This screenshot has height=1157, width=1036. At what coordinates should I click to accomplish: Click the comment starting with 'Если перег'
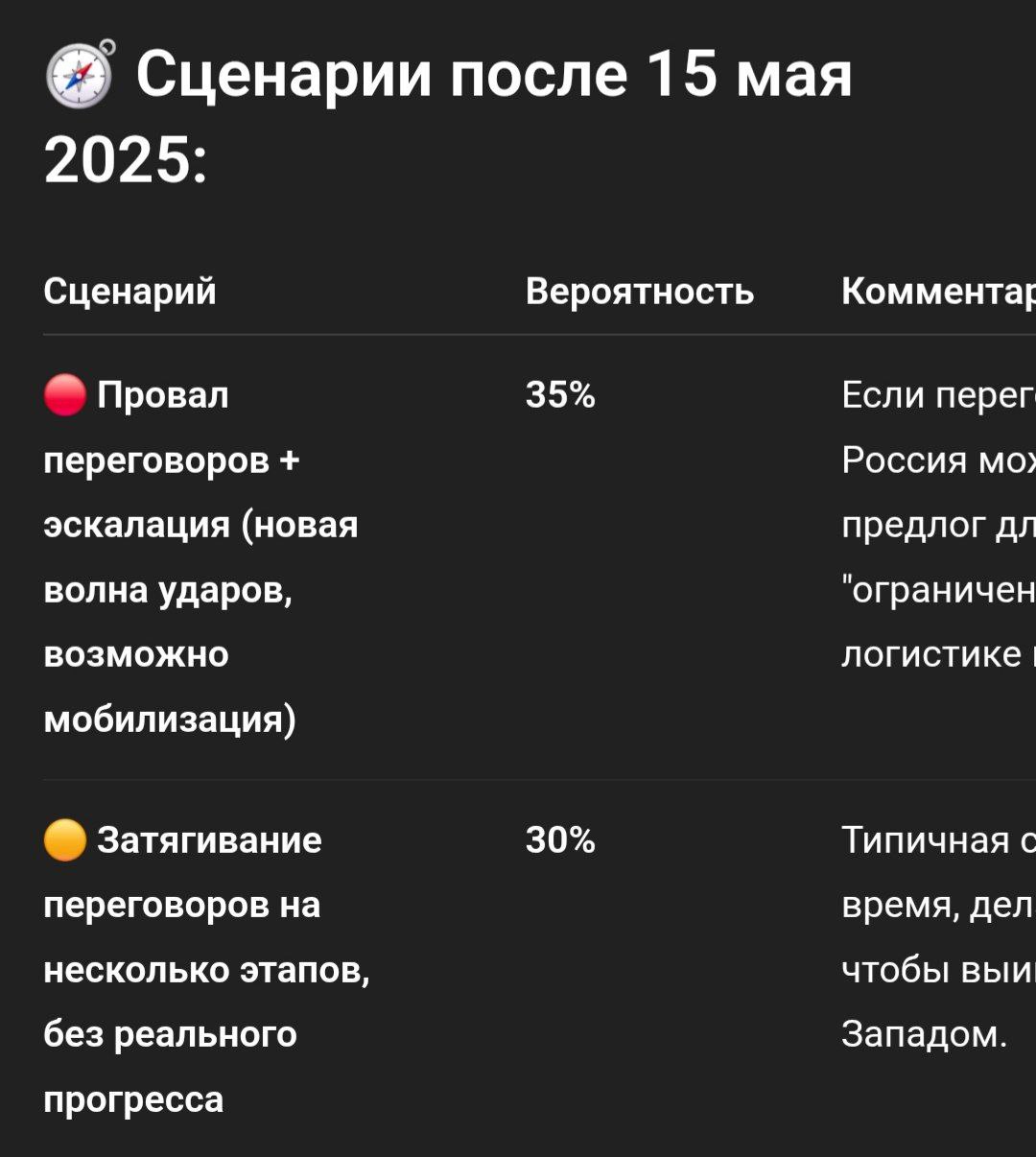[938, 525]
